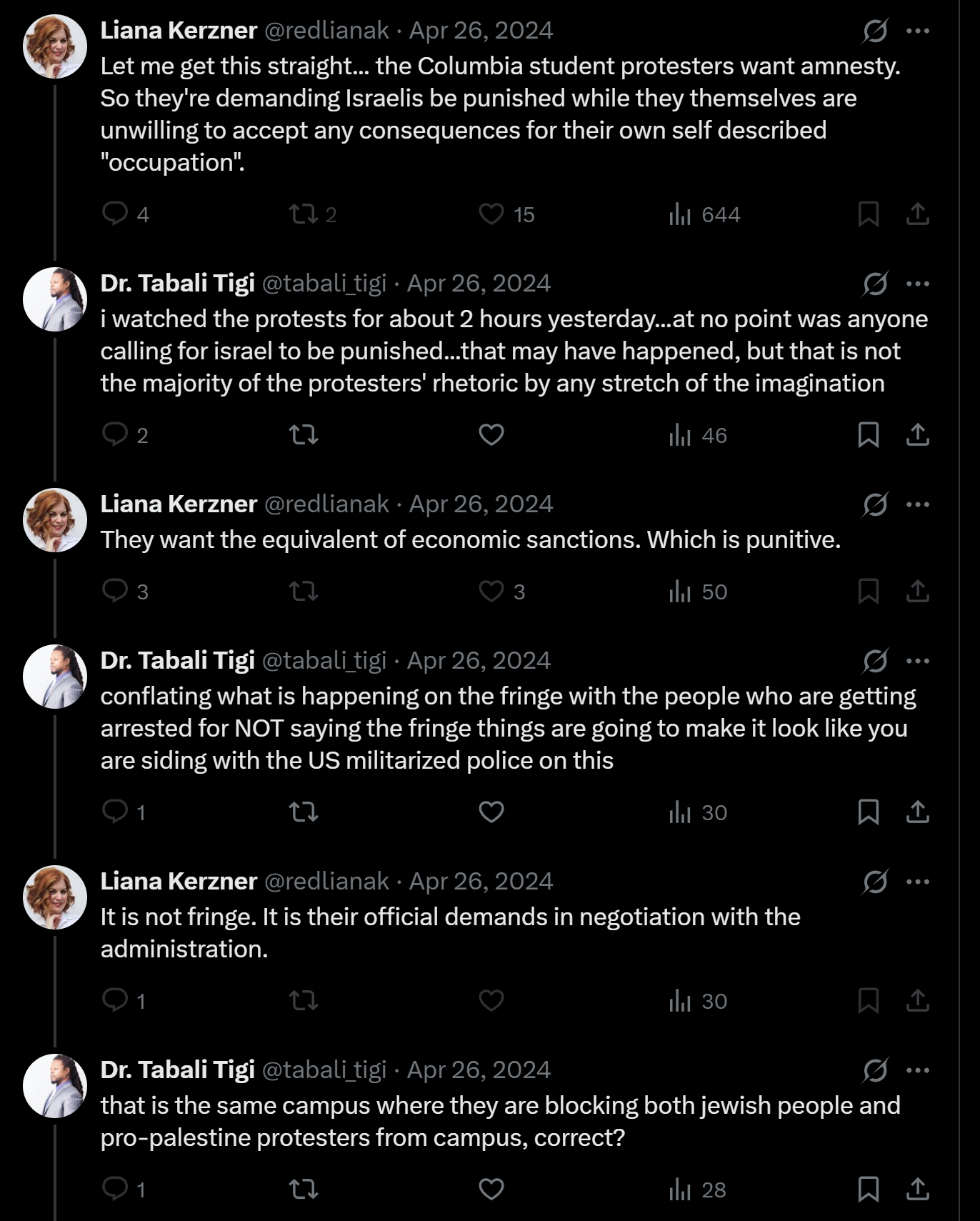This screenshot has width=980, height=1221.
Task: Share the first tweet in the thread
Action: (x=918, y=214)
